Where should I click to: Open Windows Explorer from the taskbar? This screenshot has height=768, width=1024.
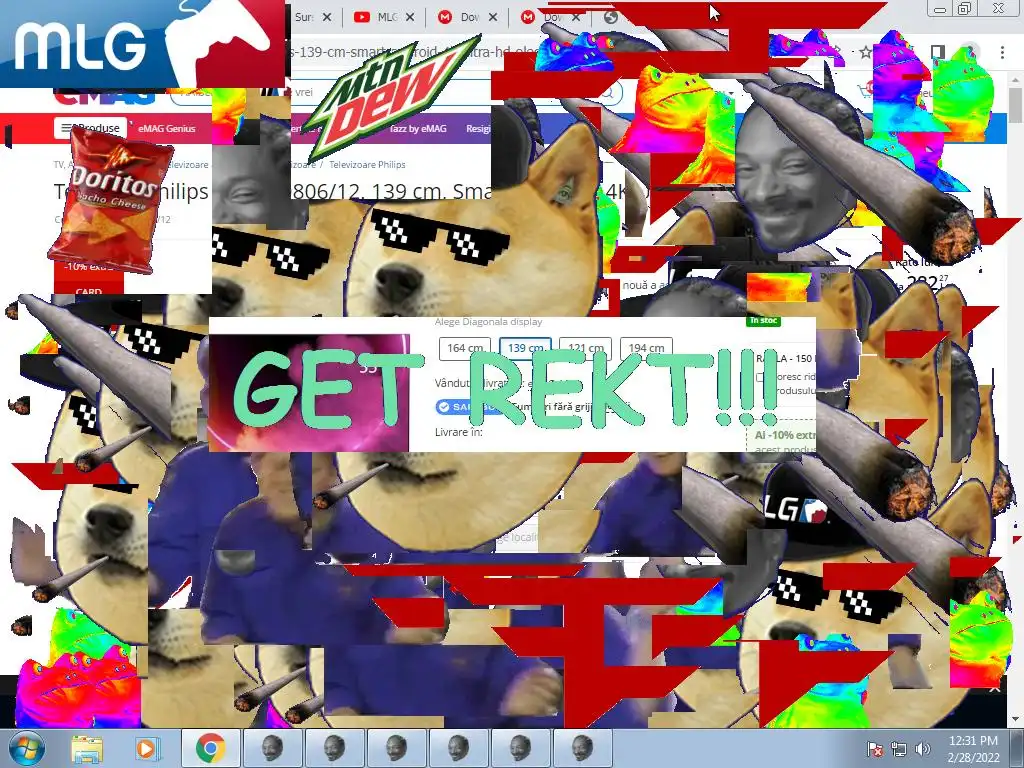[x=87, y=749]
